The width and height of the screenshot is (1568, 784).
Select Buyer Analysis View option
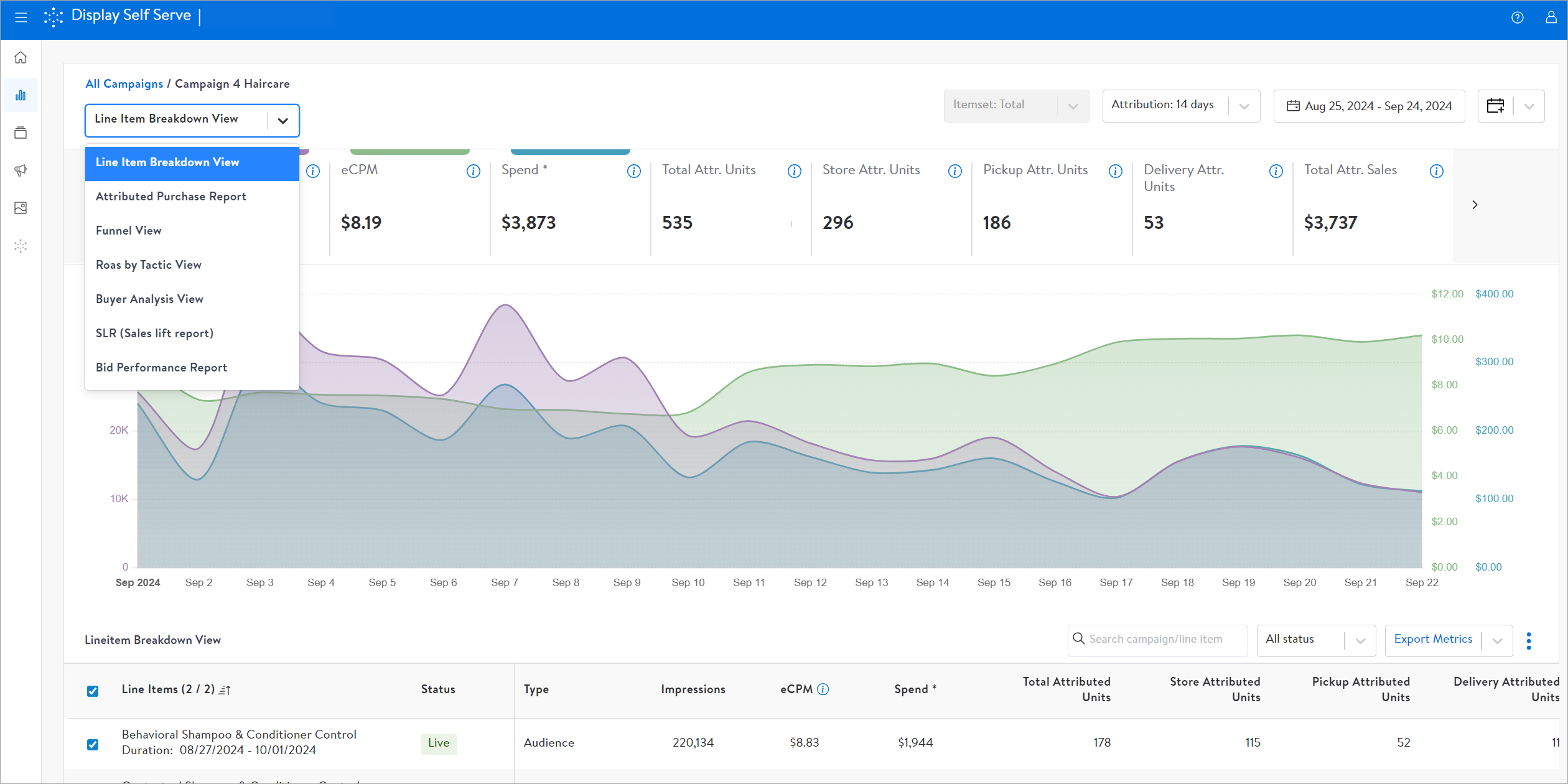coord(149,299)
